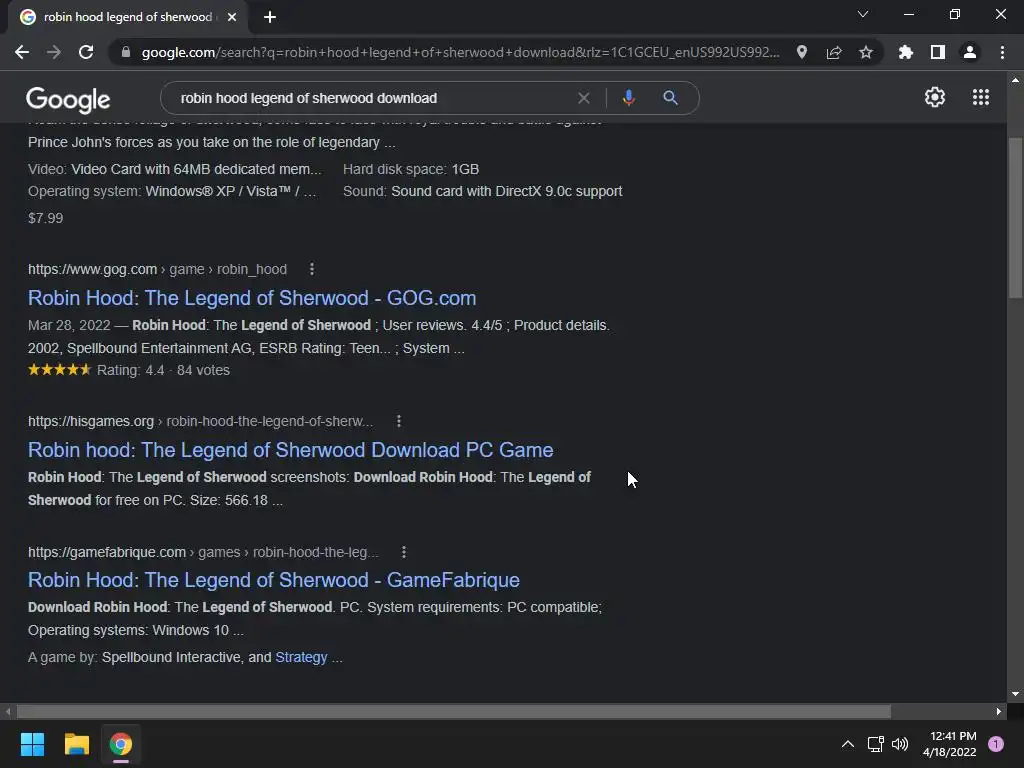1024x768 pixels.
Task: Click the hisgames.org breadcrumb URL
Action: click(200, 421)
